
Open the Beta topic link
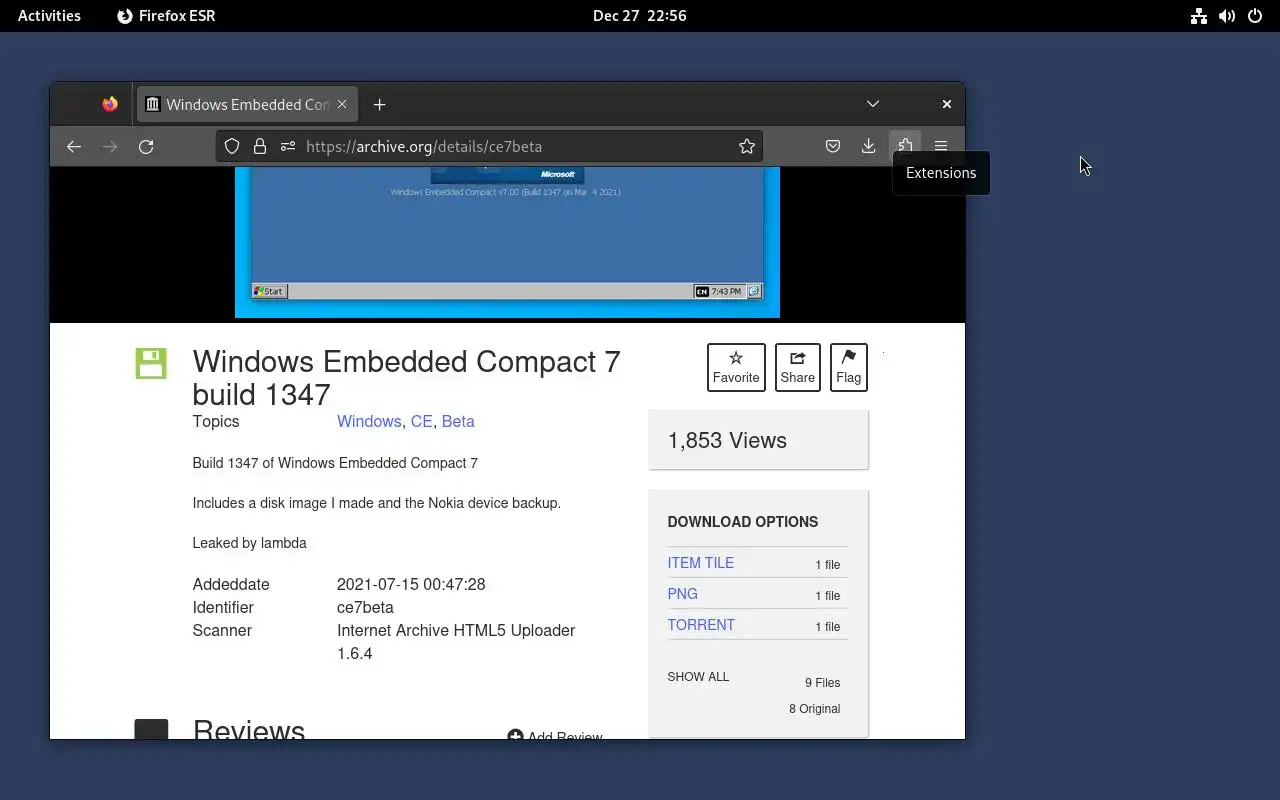tap(458, 421)
